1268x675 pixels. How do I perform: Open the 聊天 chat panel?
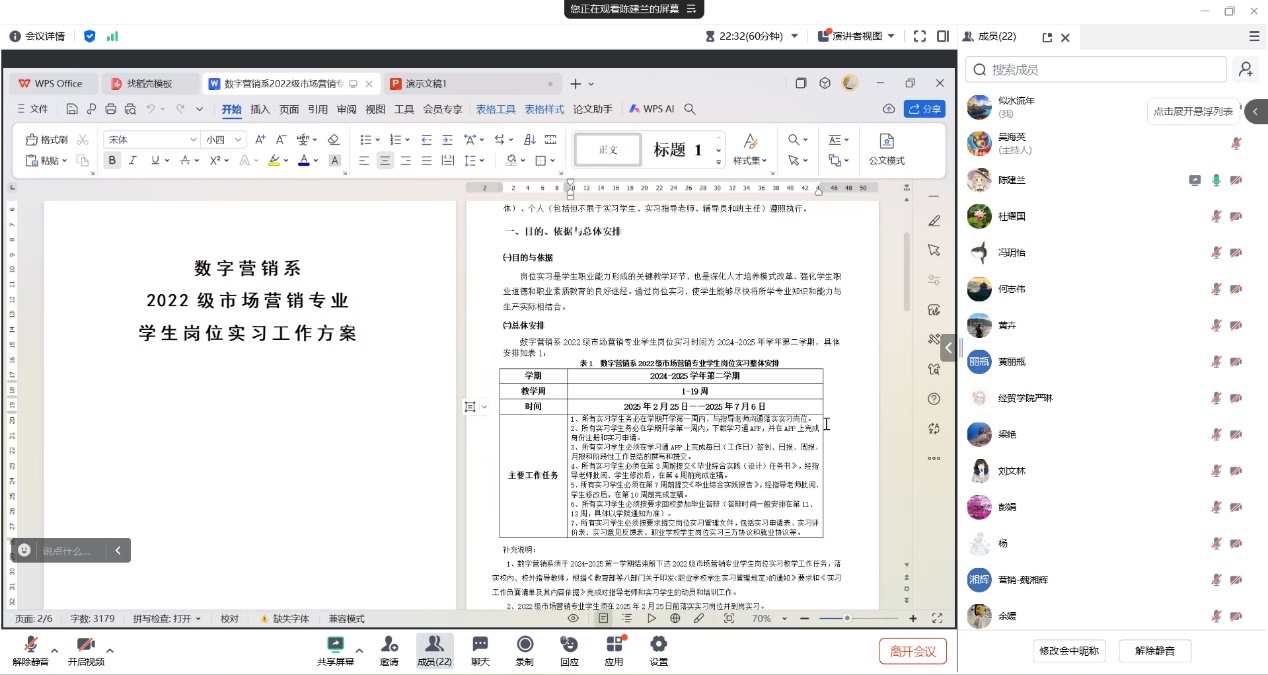tap(480, 649)
